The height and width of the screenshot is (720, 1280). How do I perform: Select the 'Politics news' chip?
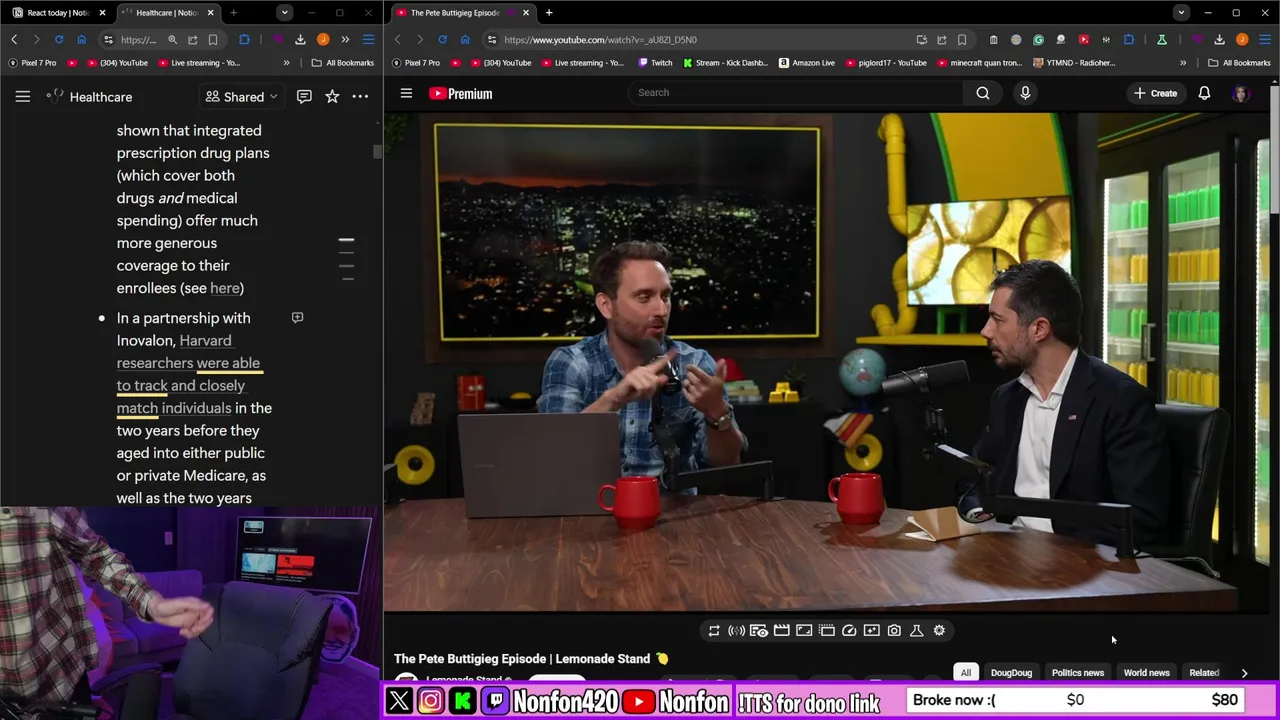pyautogui.click(x=1078, y=673)
